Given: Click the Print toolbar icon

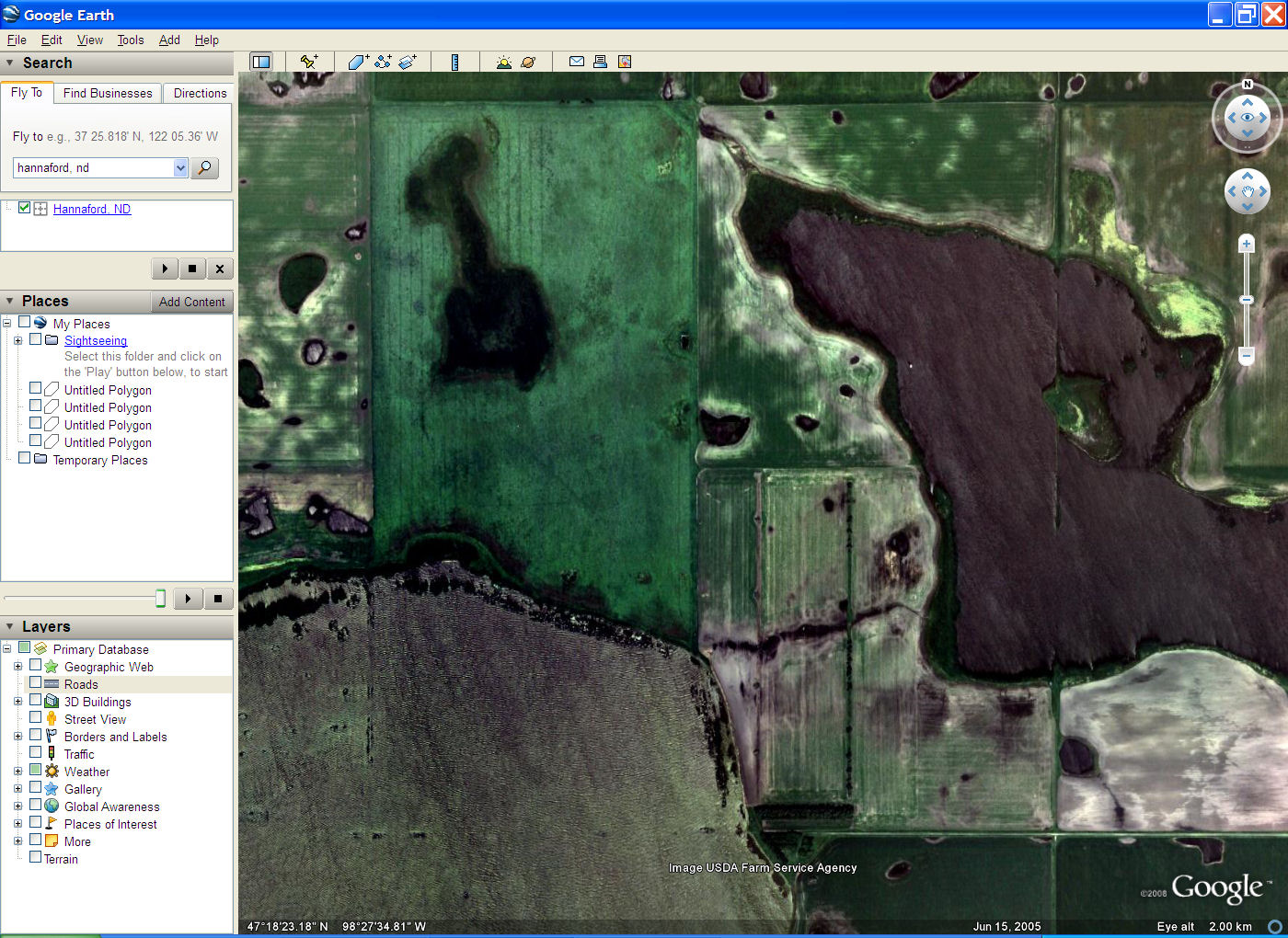Looking at the screenshot, I should pos(600,62).
